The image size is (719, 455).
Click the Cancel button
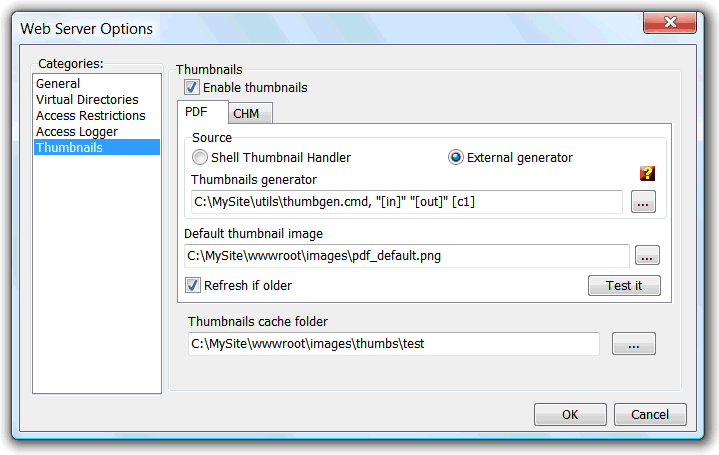[650, 415]
